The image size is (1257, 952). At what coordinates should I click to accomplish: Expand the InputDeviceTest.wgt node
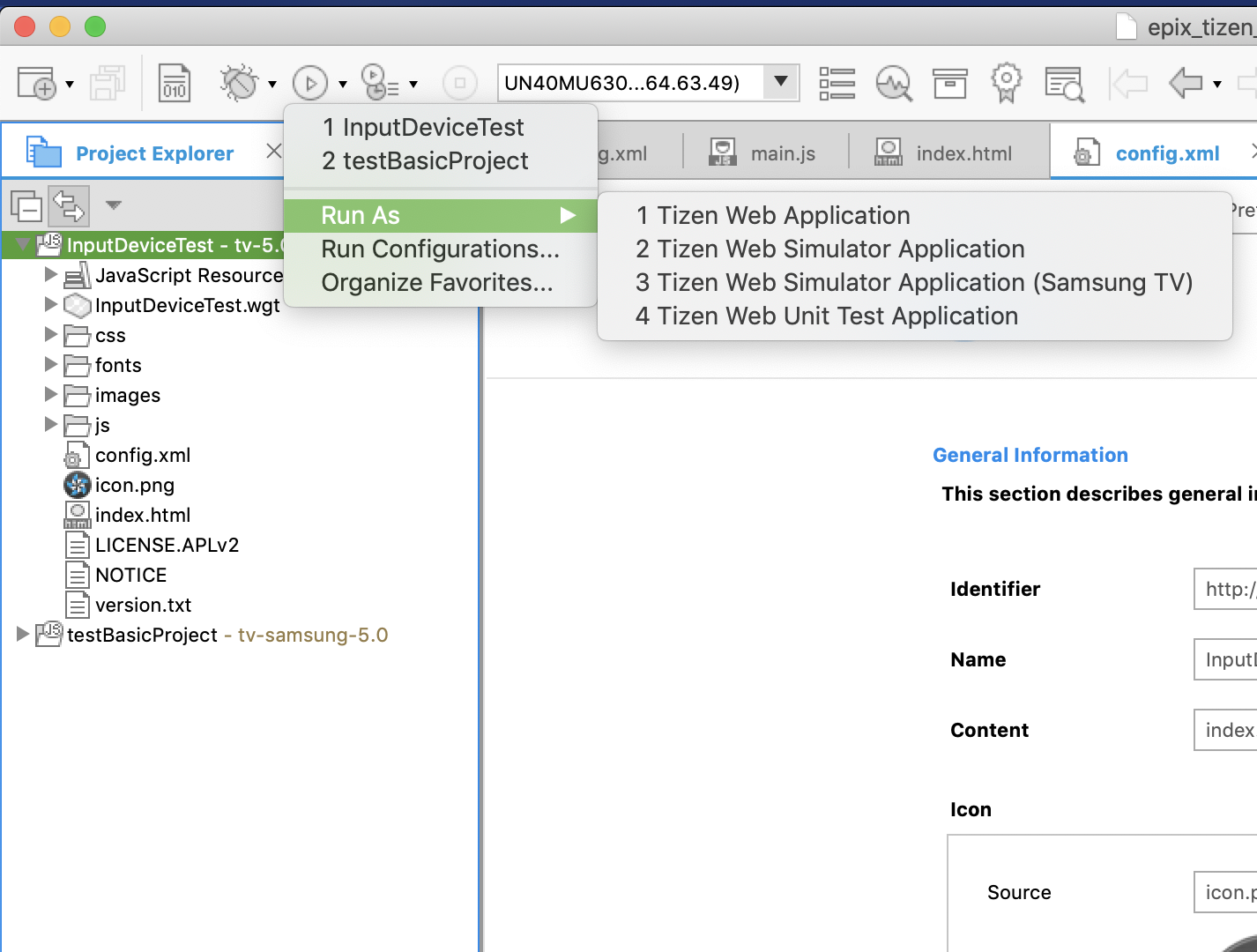pyautogui.click(x=51, y=304)
